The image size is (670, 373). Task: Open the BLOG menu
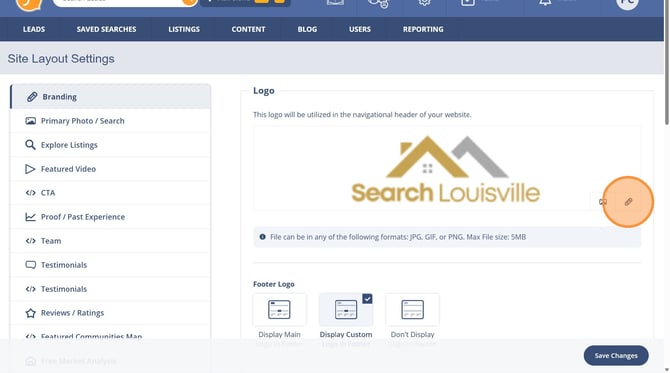[307, 29]
